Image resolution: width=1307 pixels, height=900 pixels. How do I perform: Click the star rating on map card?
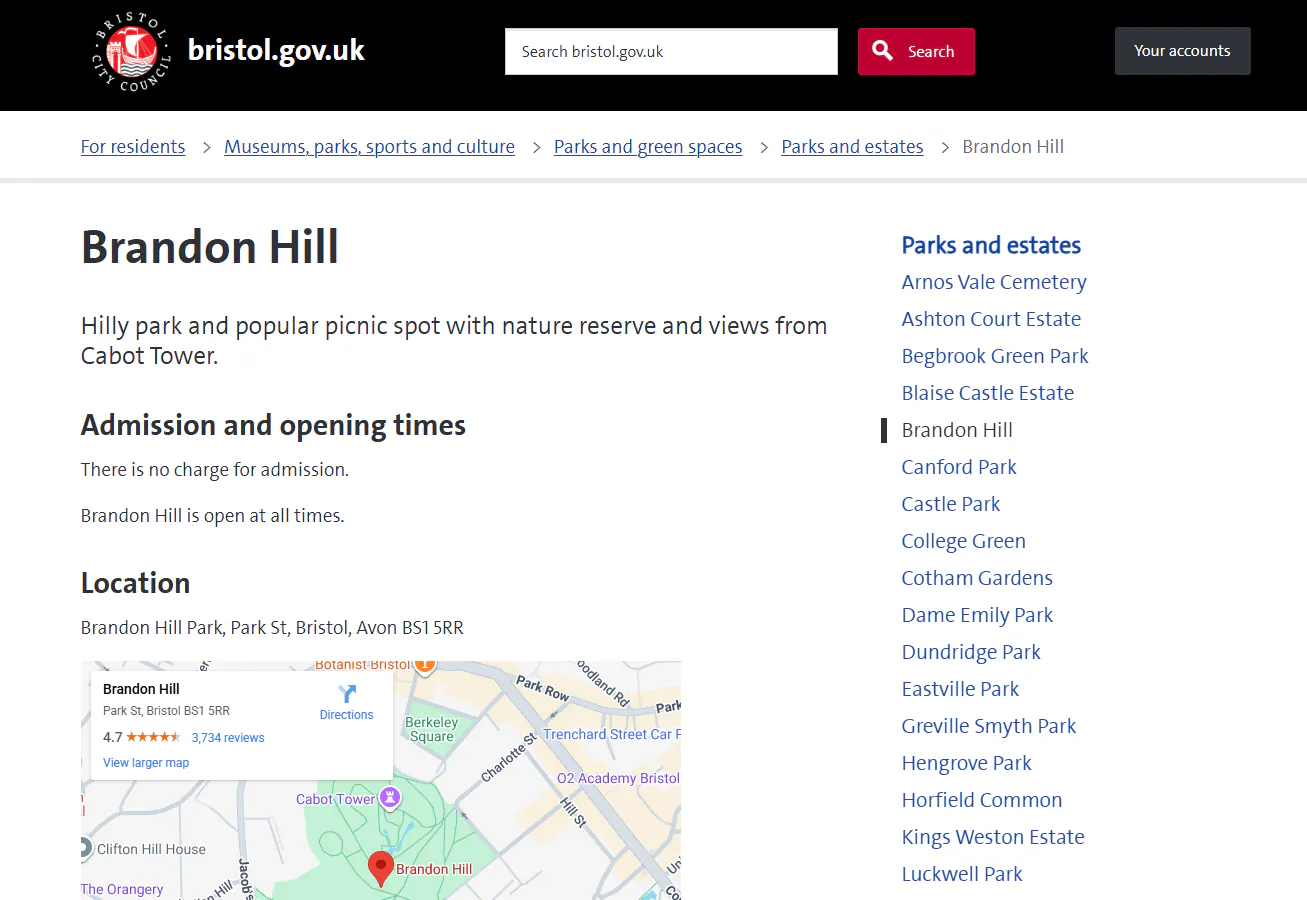(x=153, y=737)
